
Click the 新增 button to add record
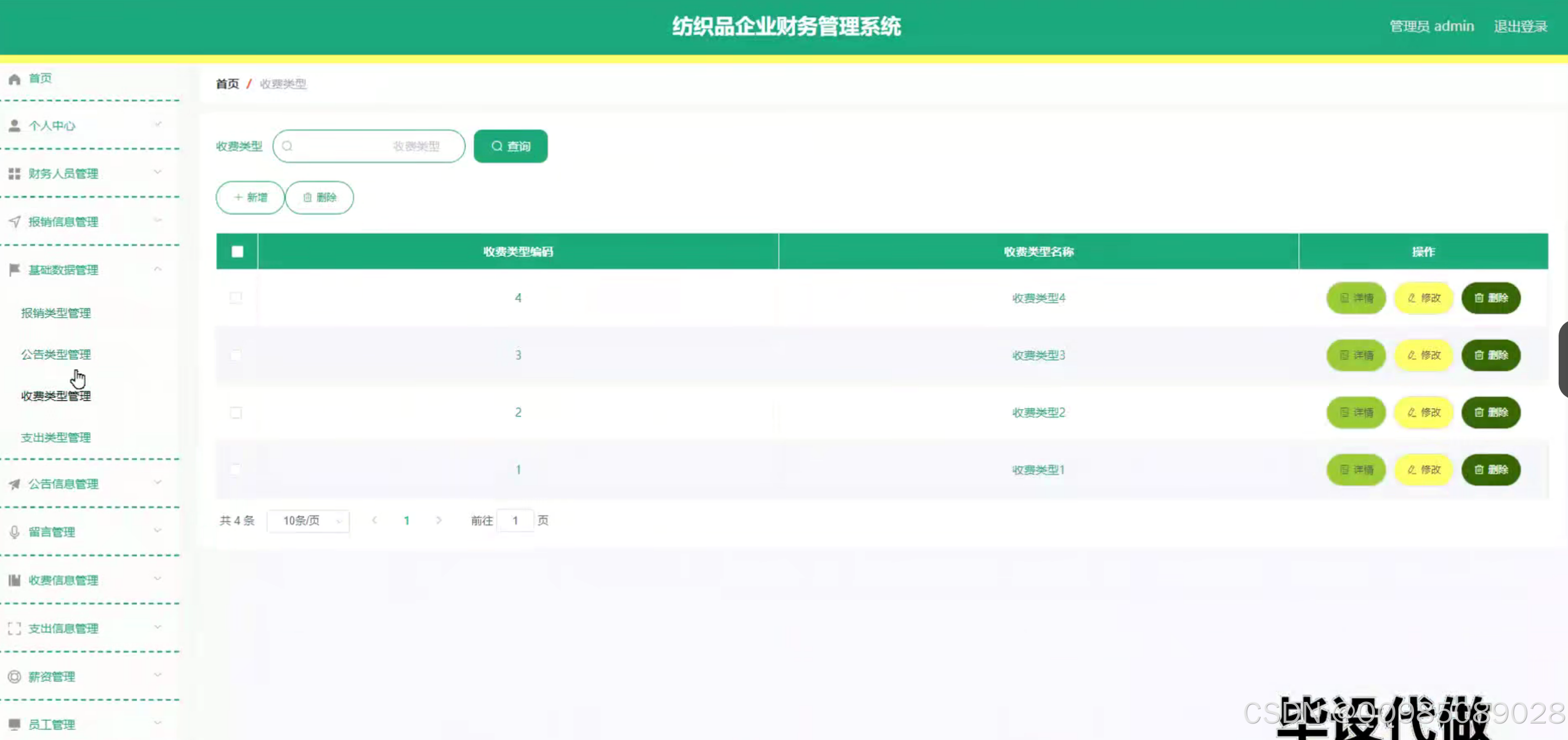point(249,197)
